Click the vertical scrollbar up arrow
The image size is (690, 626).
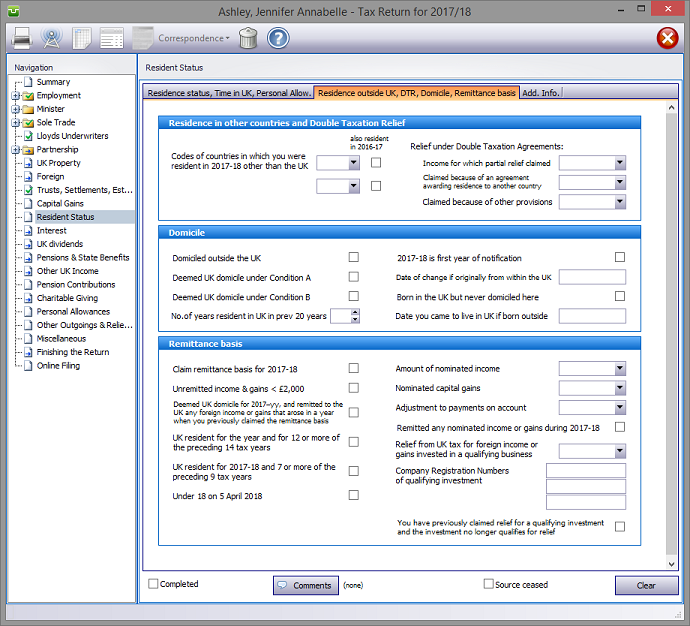(672, 107)
